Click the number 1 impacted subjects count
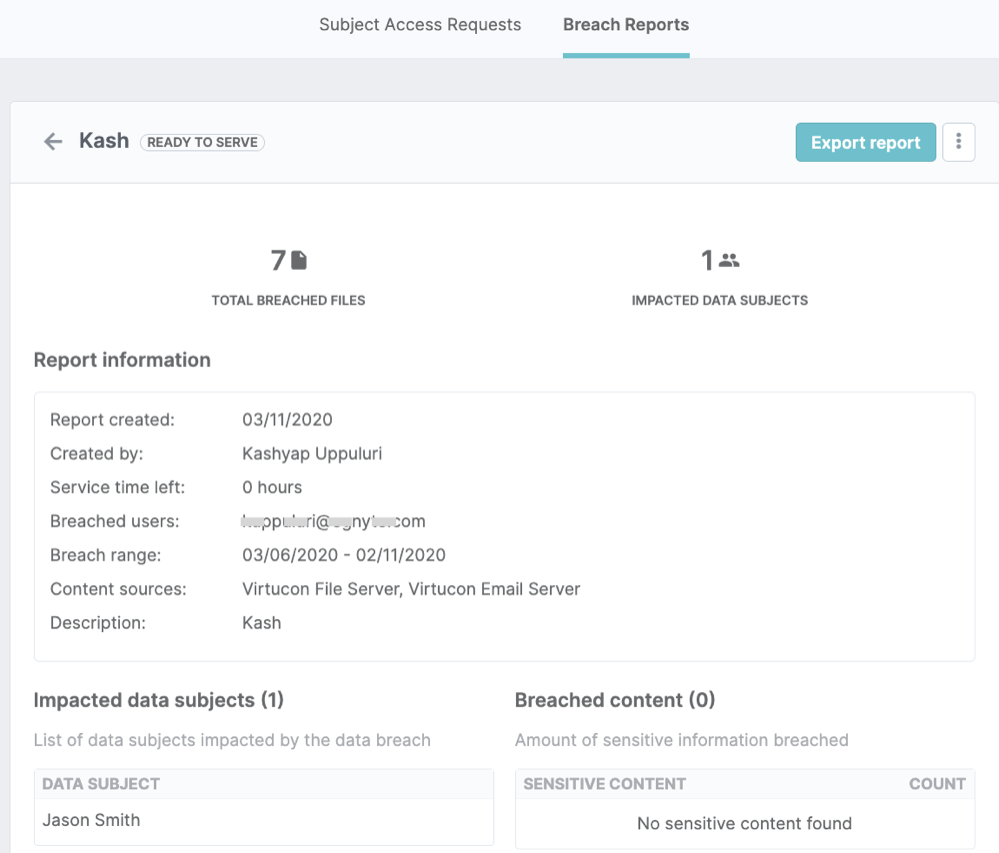This screenshot has height=853, width=999. click(x=707, y=260)
